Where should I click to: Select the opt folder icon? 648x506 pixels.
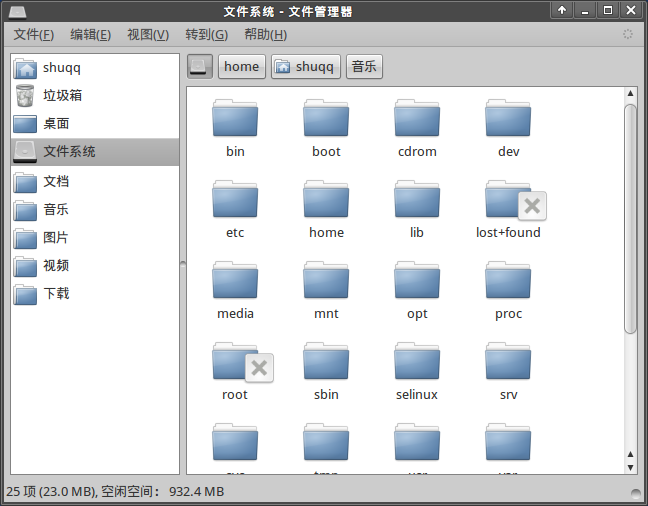417,280
